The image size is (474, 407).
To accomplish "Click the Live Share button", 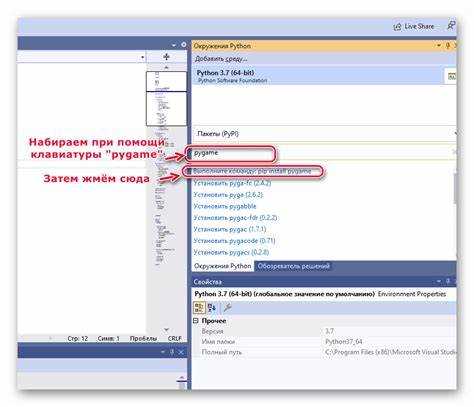I will click(414, 26).
